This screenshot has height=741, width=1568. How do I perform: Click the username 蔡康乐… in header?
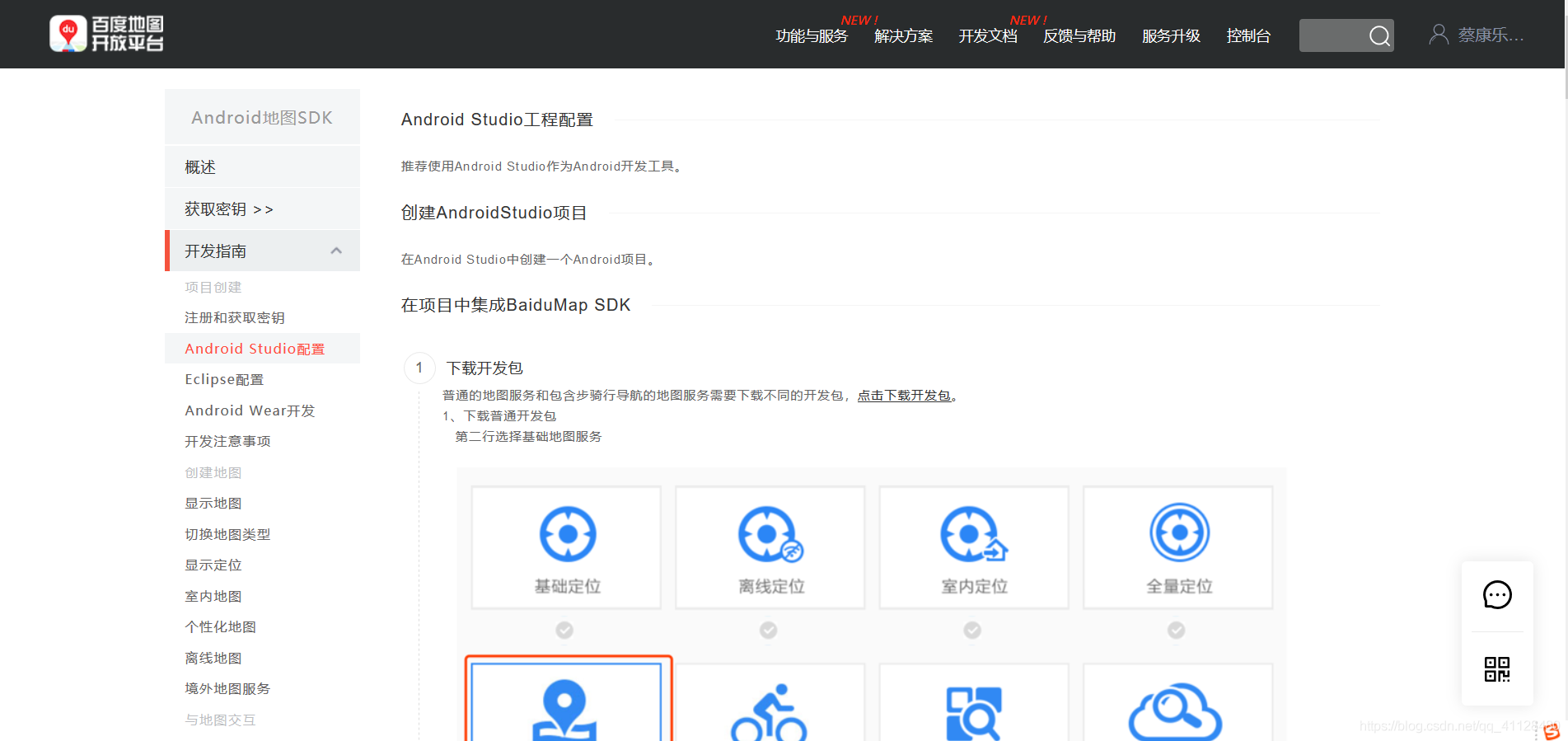pyautogui.click(x=1491, y=35)
